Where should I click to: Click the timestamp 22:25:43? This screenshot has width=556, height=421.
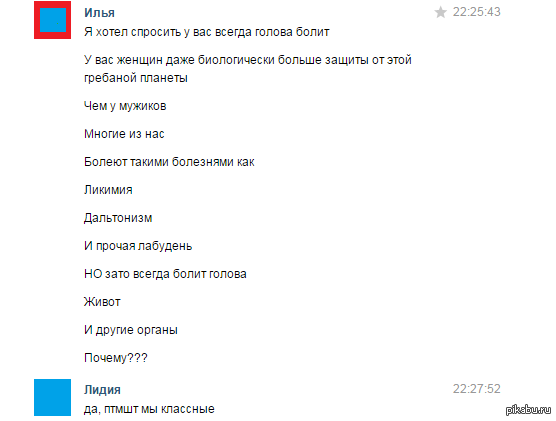477,12
